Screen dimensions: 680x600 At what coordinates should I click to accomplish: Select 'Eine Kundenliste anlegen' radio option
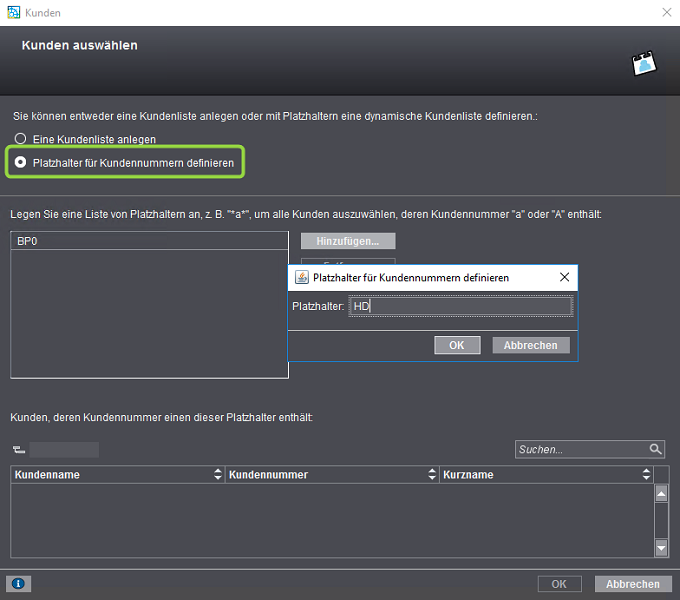[20, 139]
